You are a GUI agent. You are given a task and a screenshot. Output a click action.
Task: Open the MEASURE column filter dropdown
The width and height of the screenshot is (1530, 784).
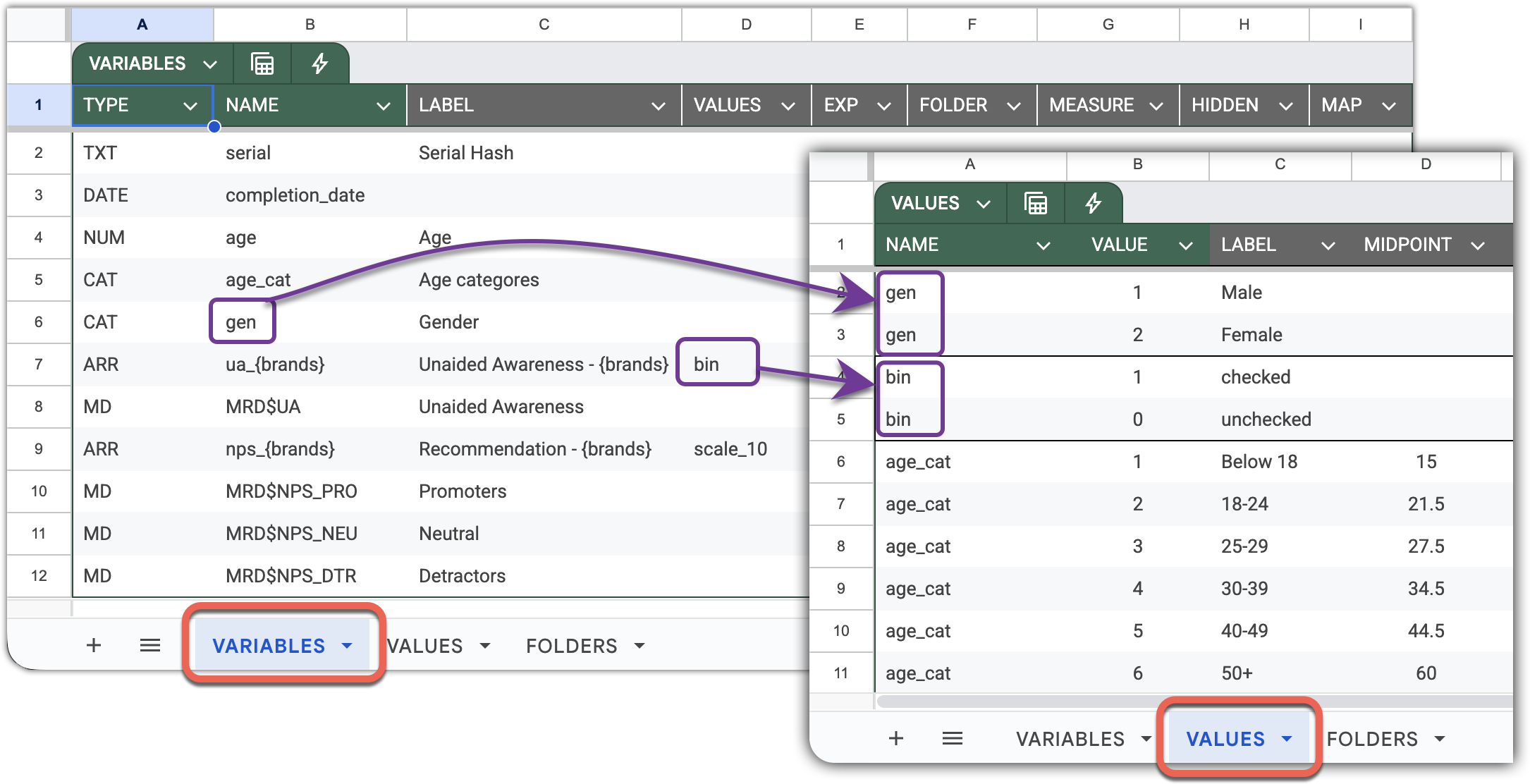(x=1156, y=105)
